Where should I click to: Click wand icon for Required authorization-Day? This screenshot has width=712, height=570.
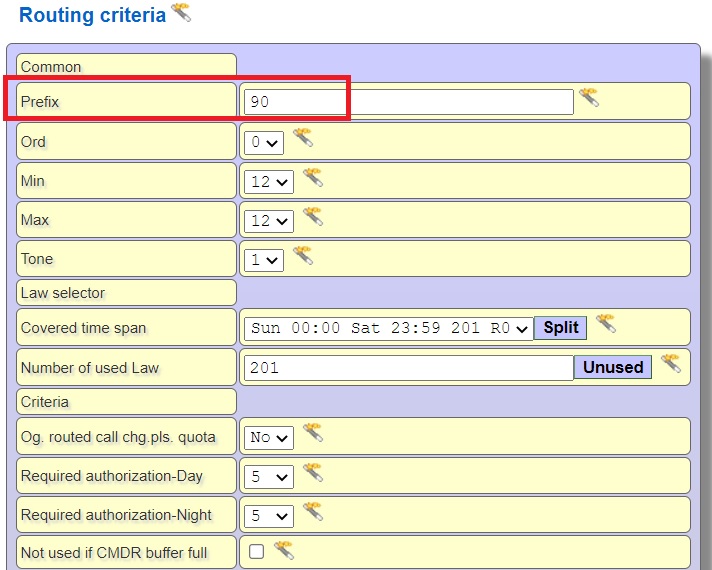coord(313,473)
